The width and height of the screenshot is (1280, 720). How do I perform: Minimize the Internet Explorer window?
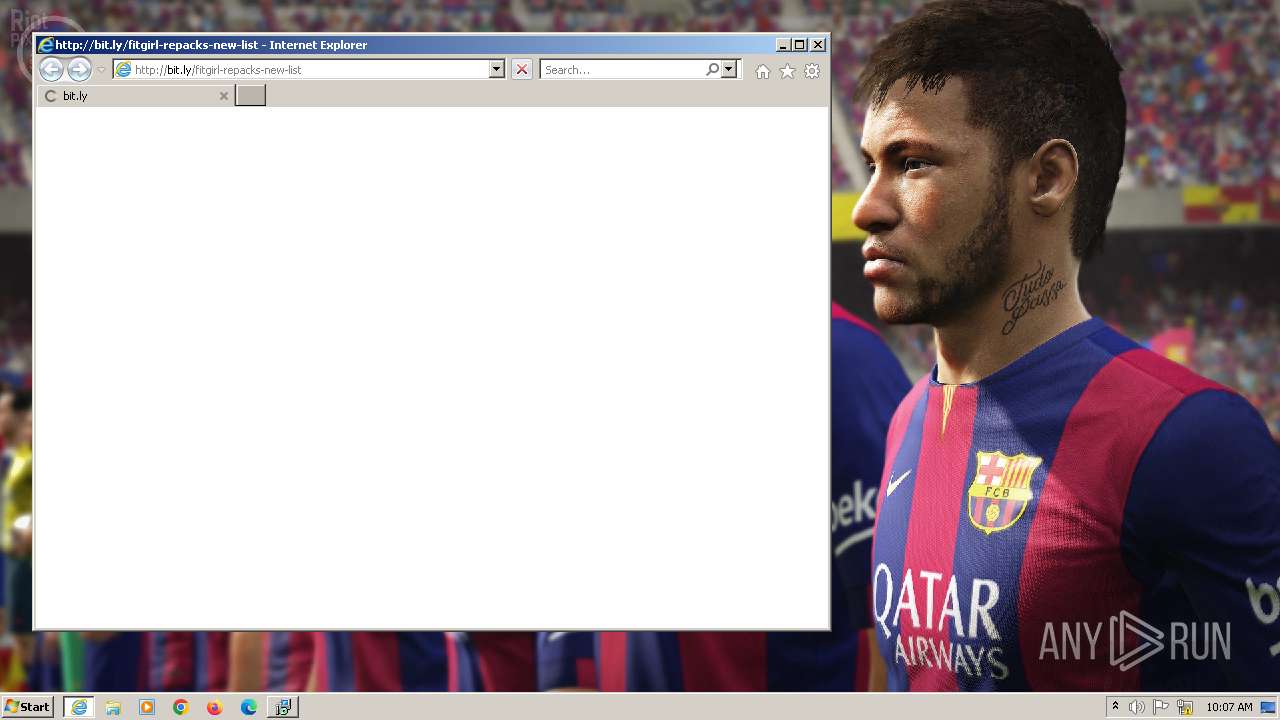(x=782, y=45)
